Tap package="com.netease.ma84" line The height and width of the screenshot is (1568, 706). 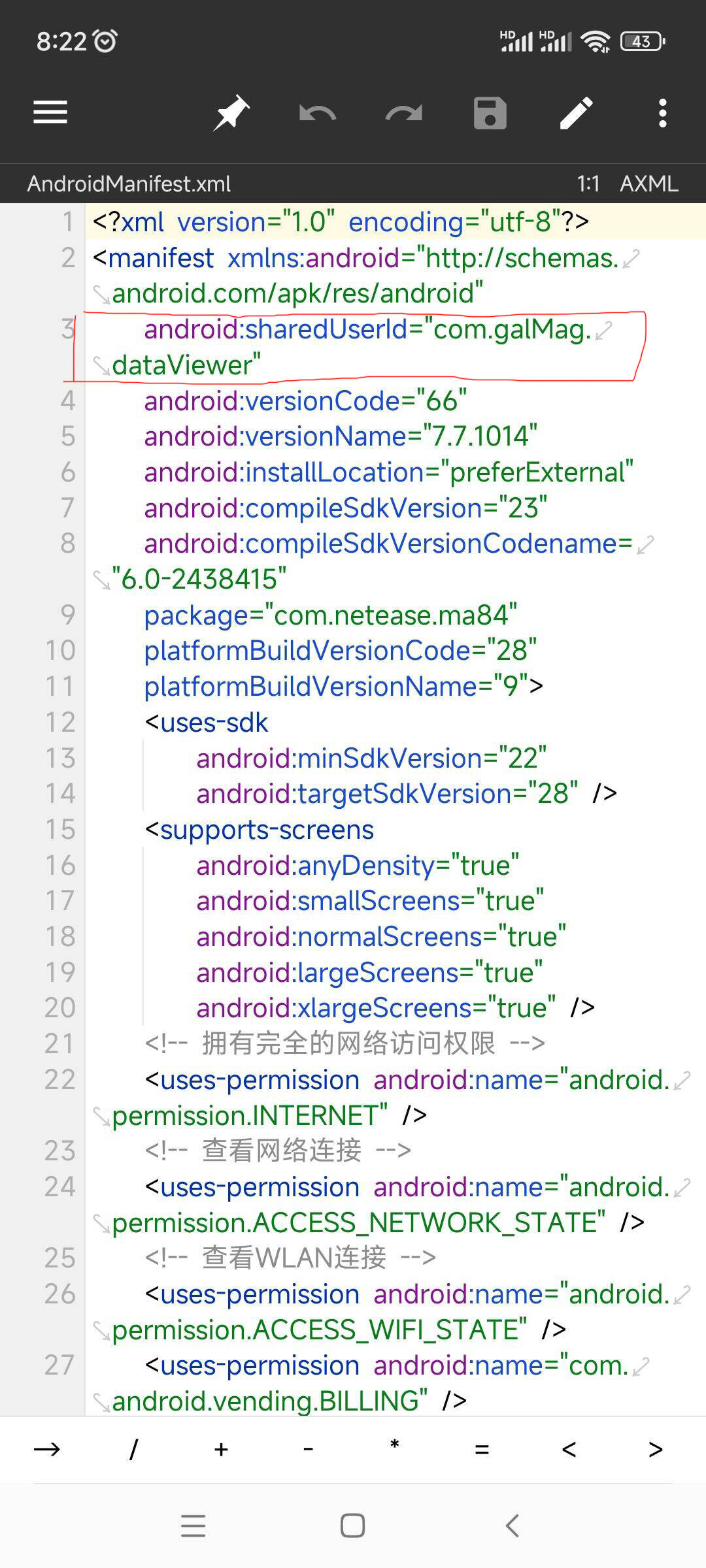pyautogui.click(x=330, y=615)
